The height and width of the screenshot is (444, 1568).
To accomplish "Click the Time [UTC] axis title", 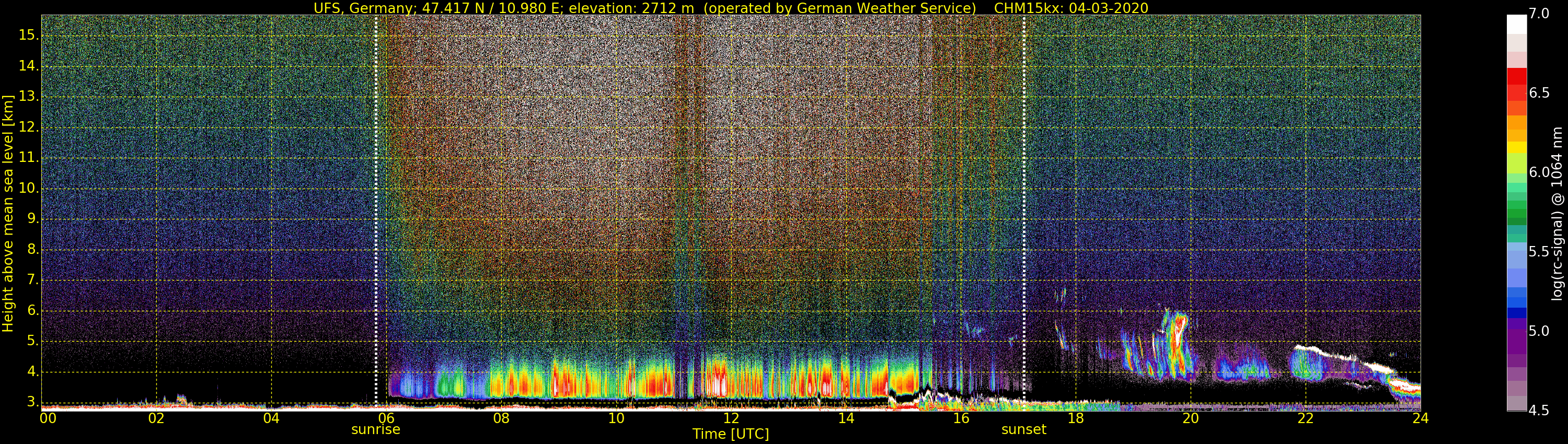I will point(731,434).
